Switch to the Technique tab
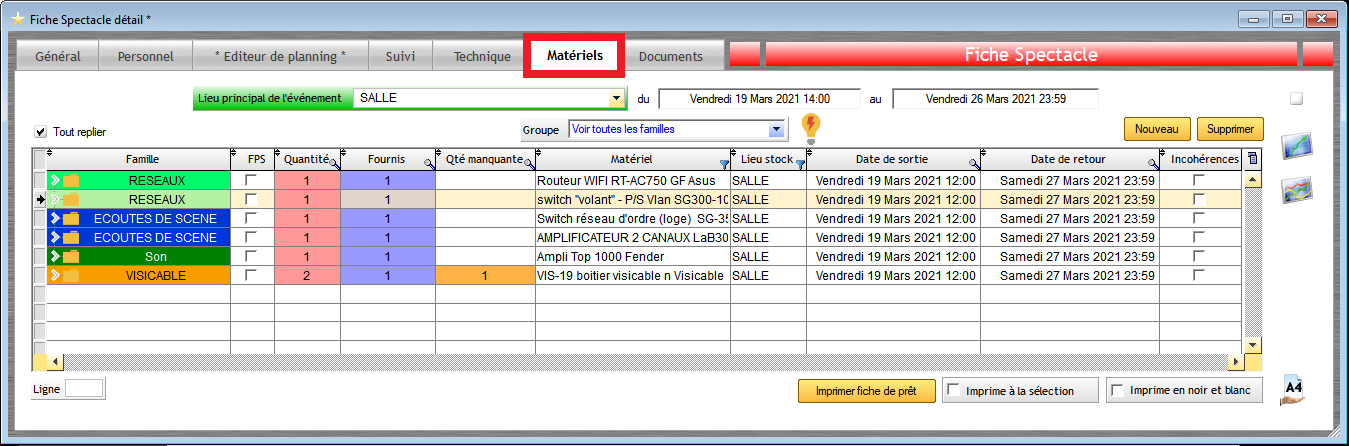 (482, 56)
